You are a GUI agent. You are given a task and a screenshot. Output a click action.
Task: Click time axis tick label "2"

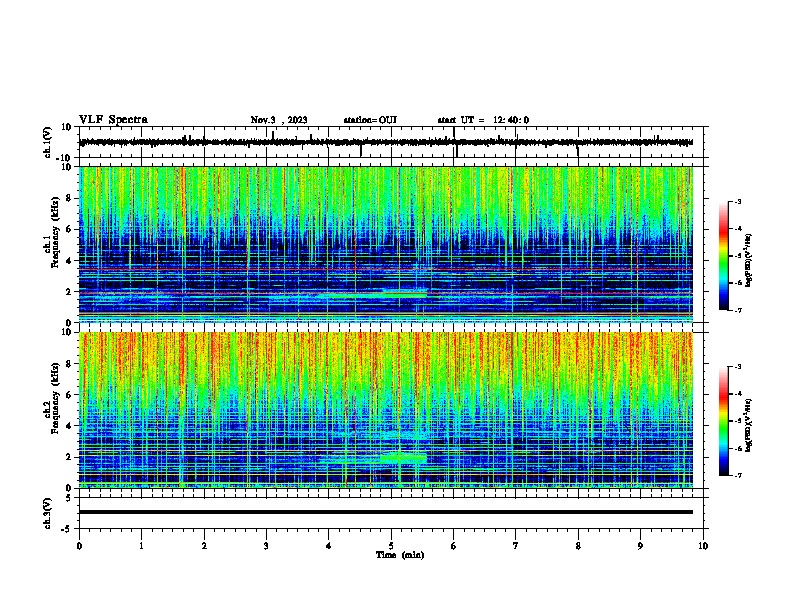pos(204,546)
